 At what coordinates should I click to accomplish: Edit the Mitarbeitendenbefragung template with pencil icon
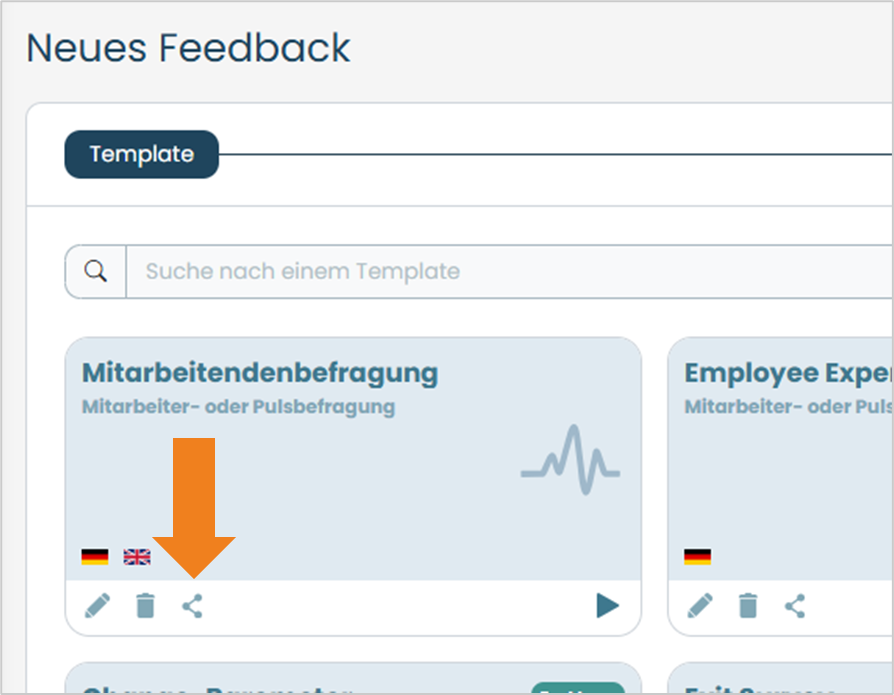click(x=97, y=605)
